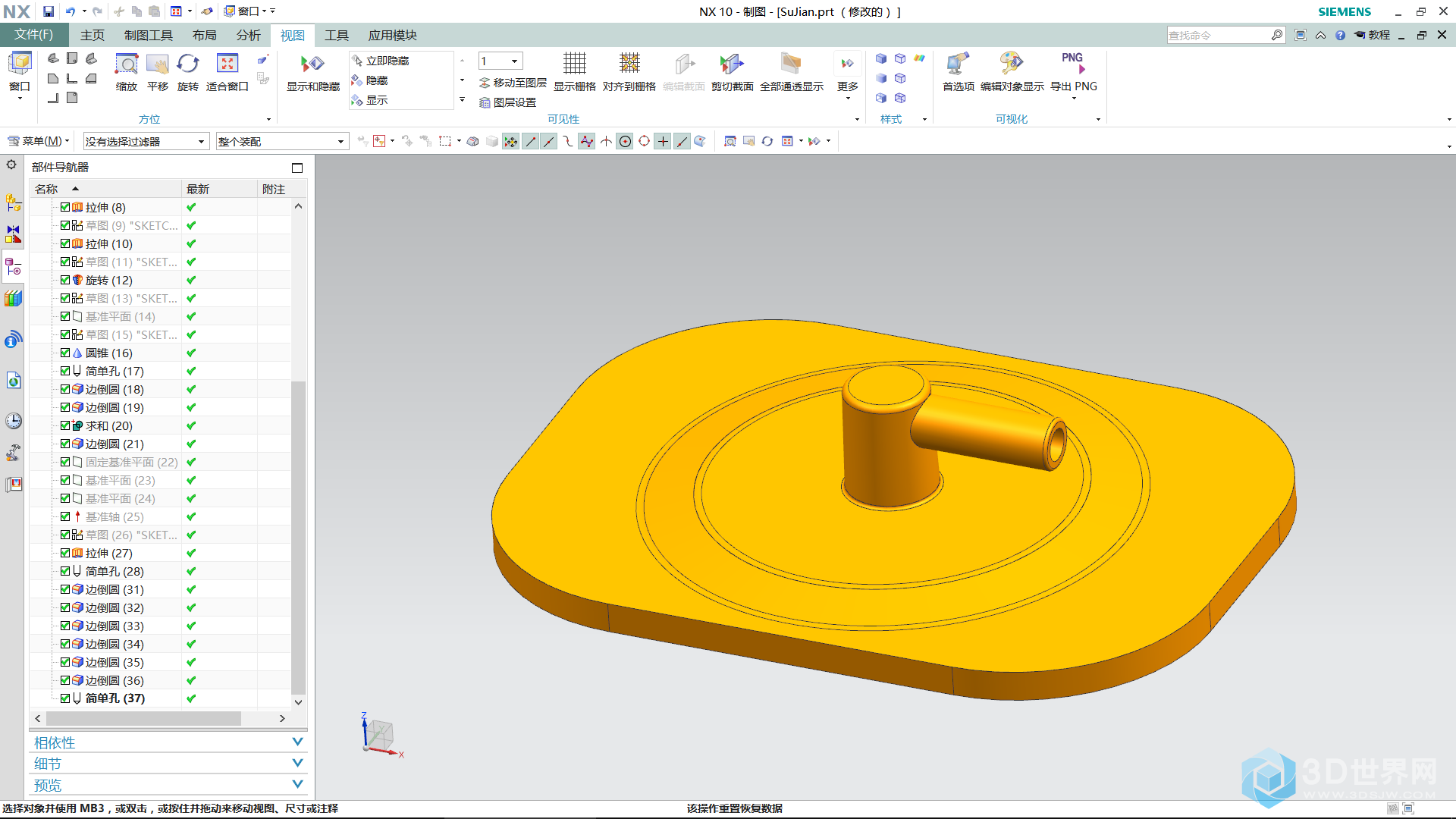Toggle the 简单孔 (37) feature checkbox

click(x=65, y=698)
